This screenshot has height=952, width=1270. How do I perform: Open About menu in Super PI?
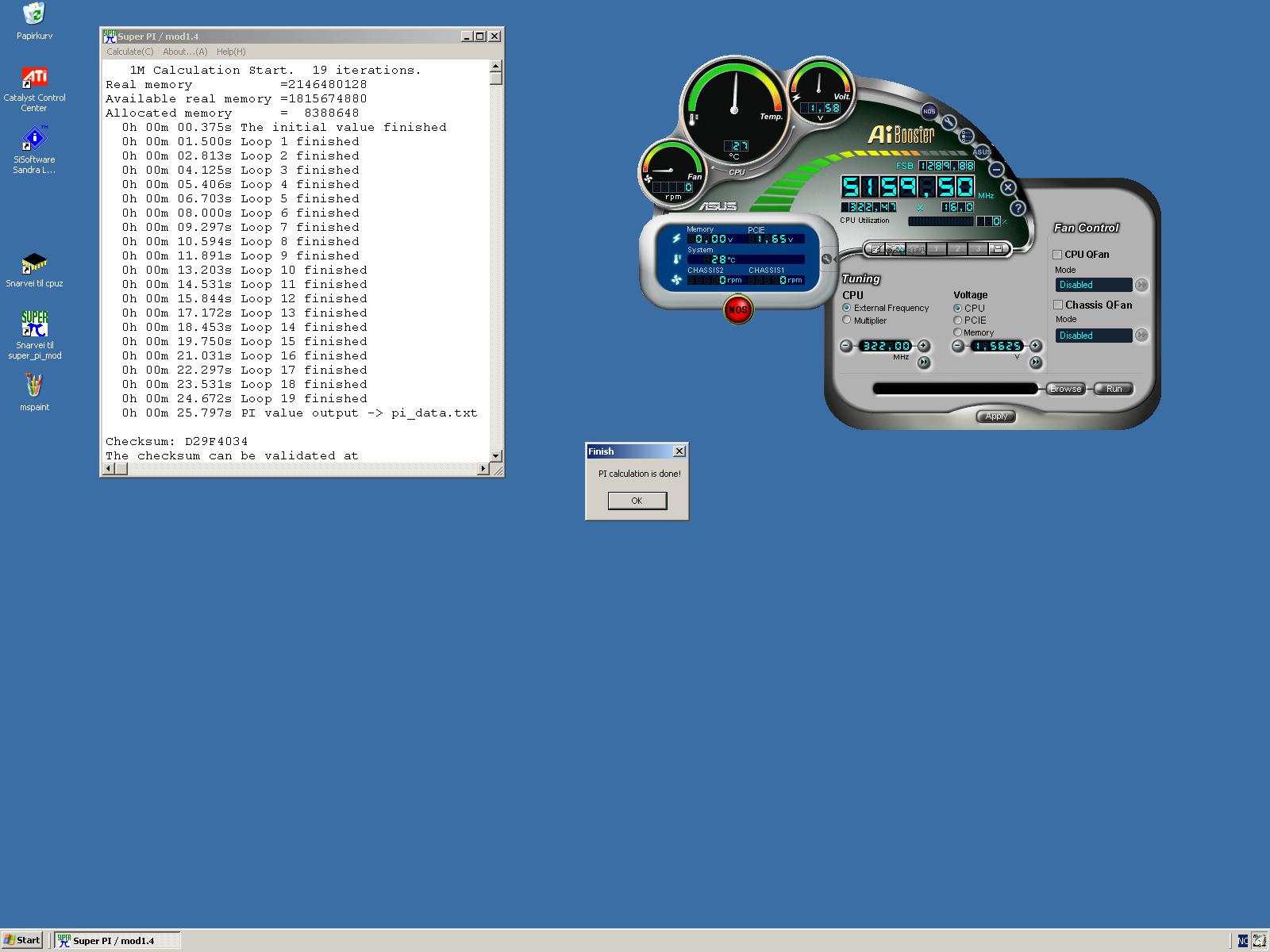click(x=185, y=52)
